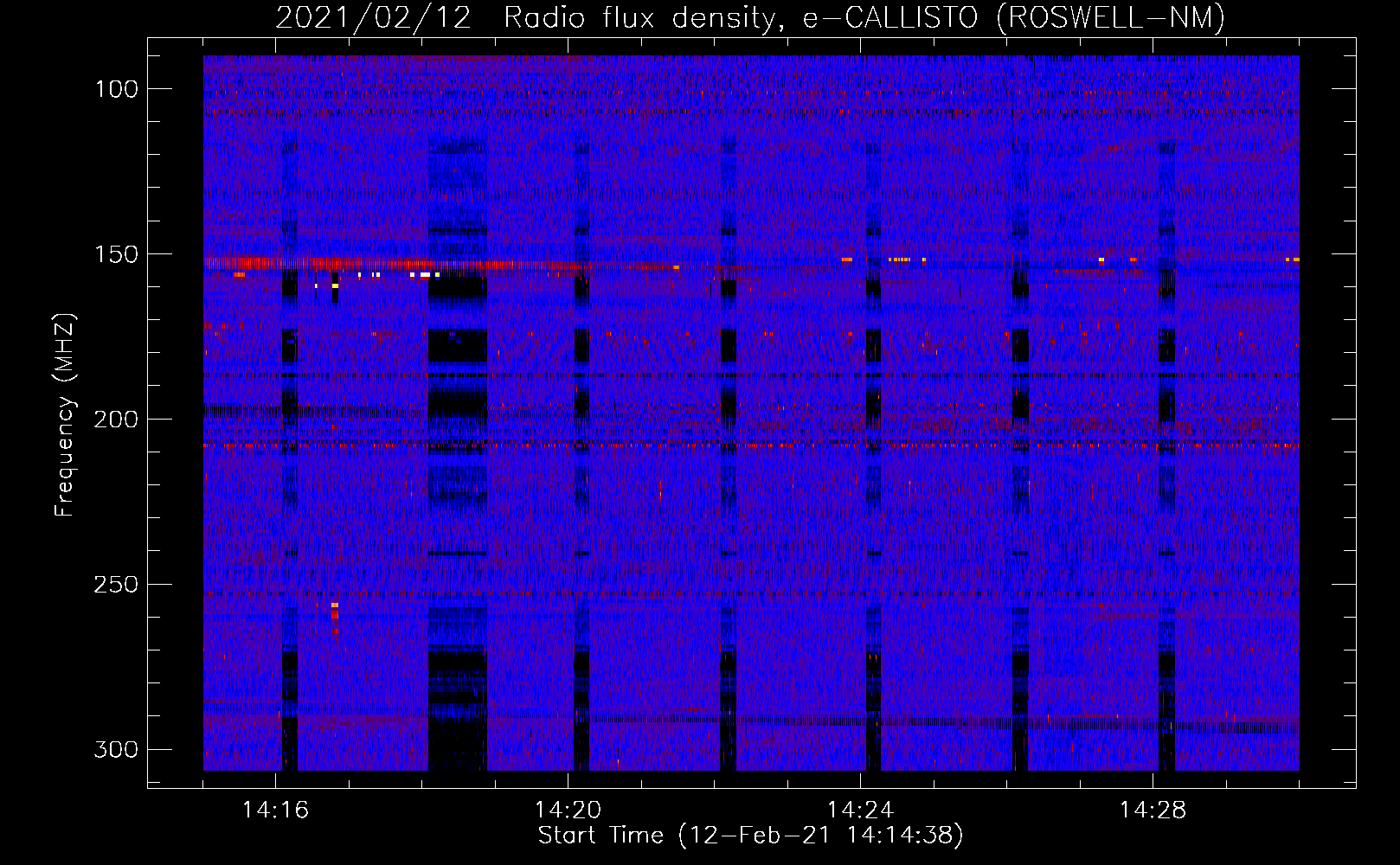
Task: Click the 14:24 time tick label
Action: 860,811
